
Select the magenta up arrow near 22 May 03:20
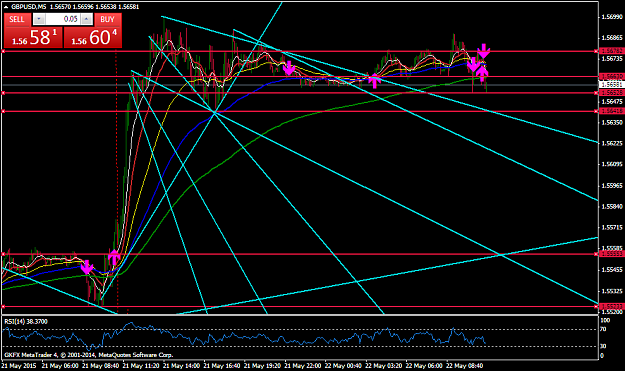pyautogui.click(x=374, y=80)
